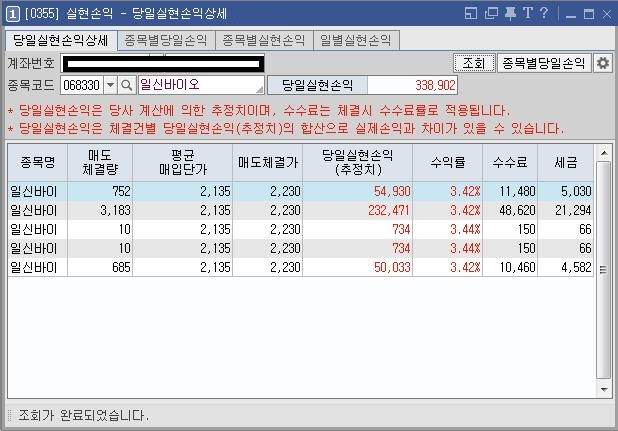This screenshot has height=431, width=618.
Task: Click the scroll up arrow of the table
Action: click(603, 152)
